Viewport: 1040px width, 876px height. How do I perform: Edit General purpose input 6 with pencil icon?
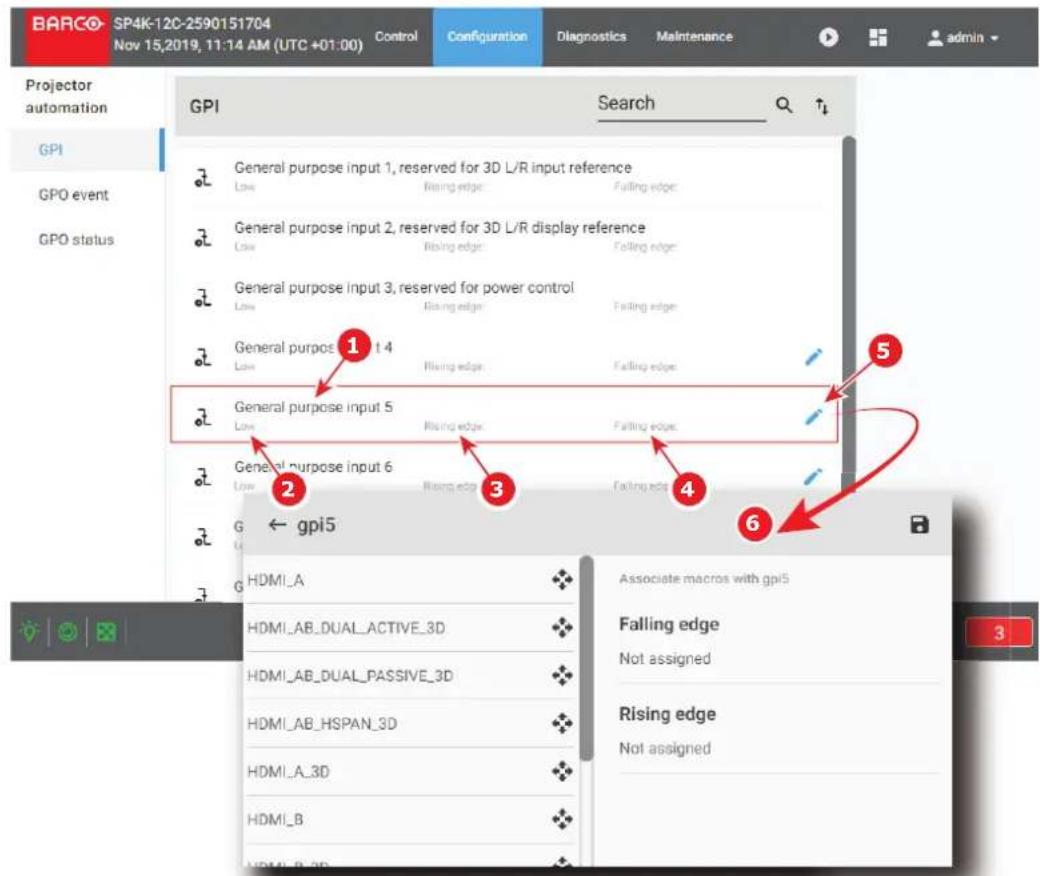[813, 476]
